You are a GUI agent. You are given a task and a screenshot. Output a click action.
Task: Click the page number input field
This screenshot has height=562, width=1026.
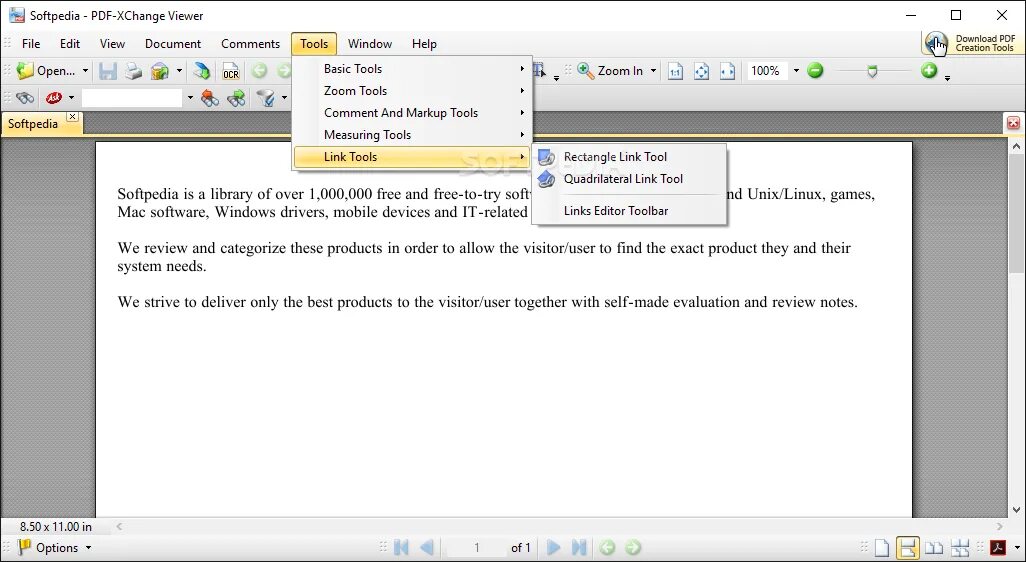tap(476, 548)
